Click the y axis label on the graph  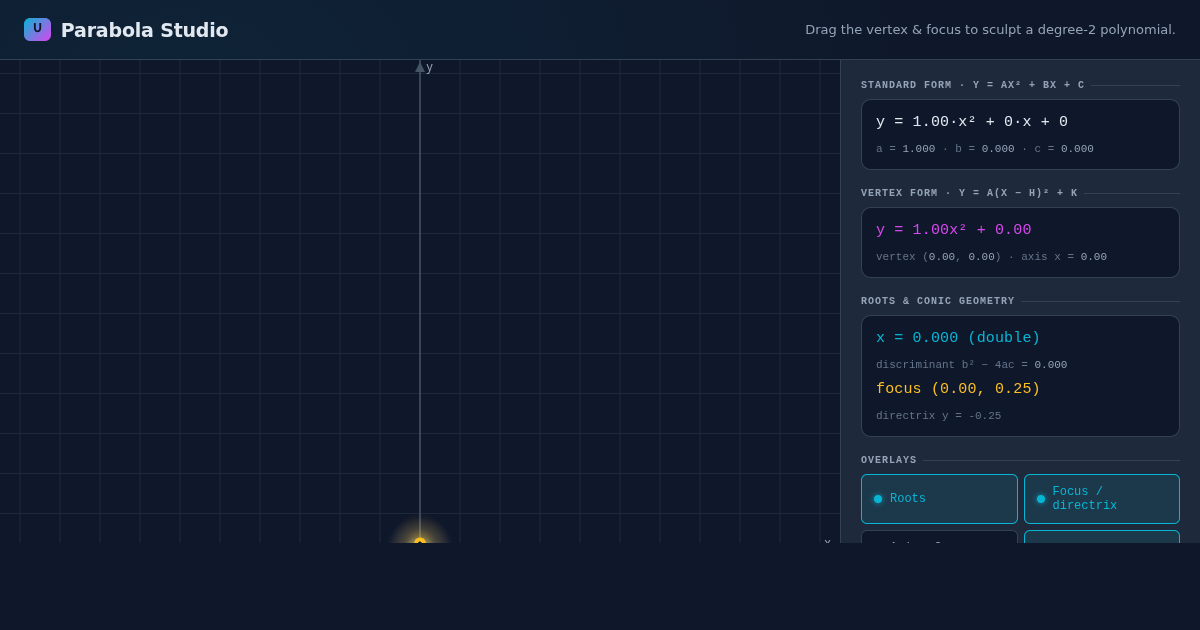click(430, 68)
